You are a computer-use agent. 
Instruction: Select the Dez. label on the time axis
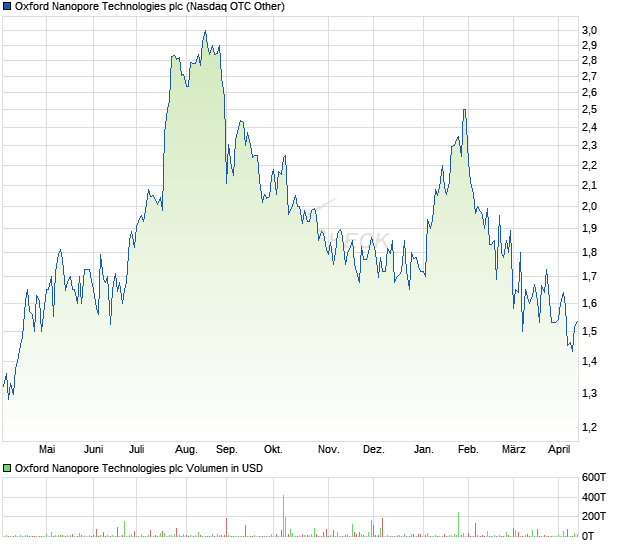pyautogui.click(x=373, y=449)
